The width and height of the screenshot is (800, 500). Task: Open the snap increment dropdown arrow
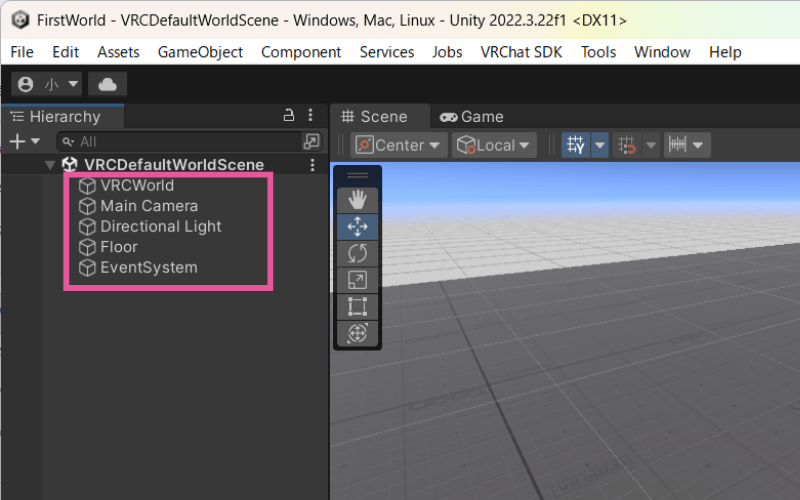(x=699, y=145)
